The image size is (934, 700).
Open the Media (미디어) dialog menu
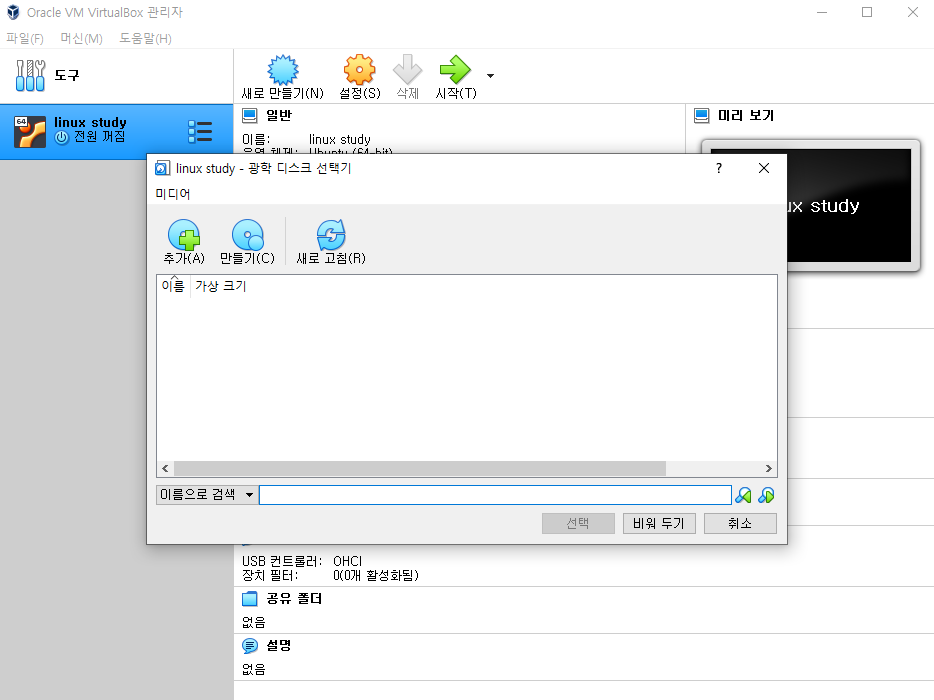(173, 194)
